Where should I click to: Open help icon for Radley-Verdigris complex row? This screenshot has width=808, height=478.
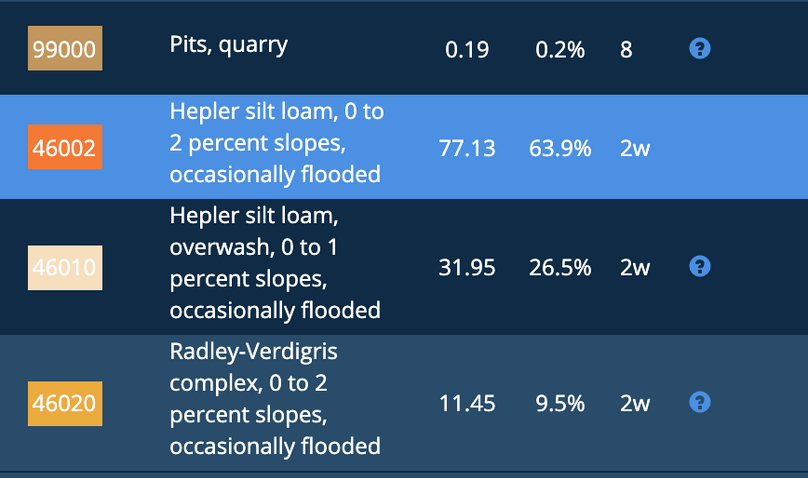pos(700,403)
